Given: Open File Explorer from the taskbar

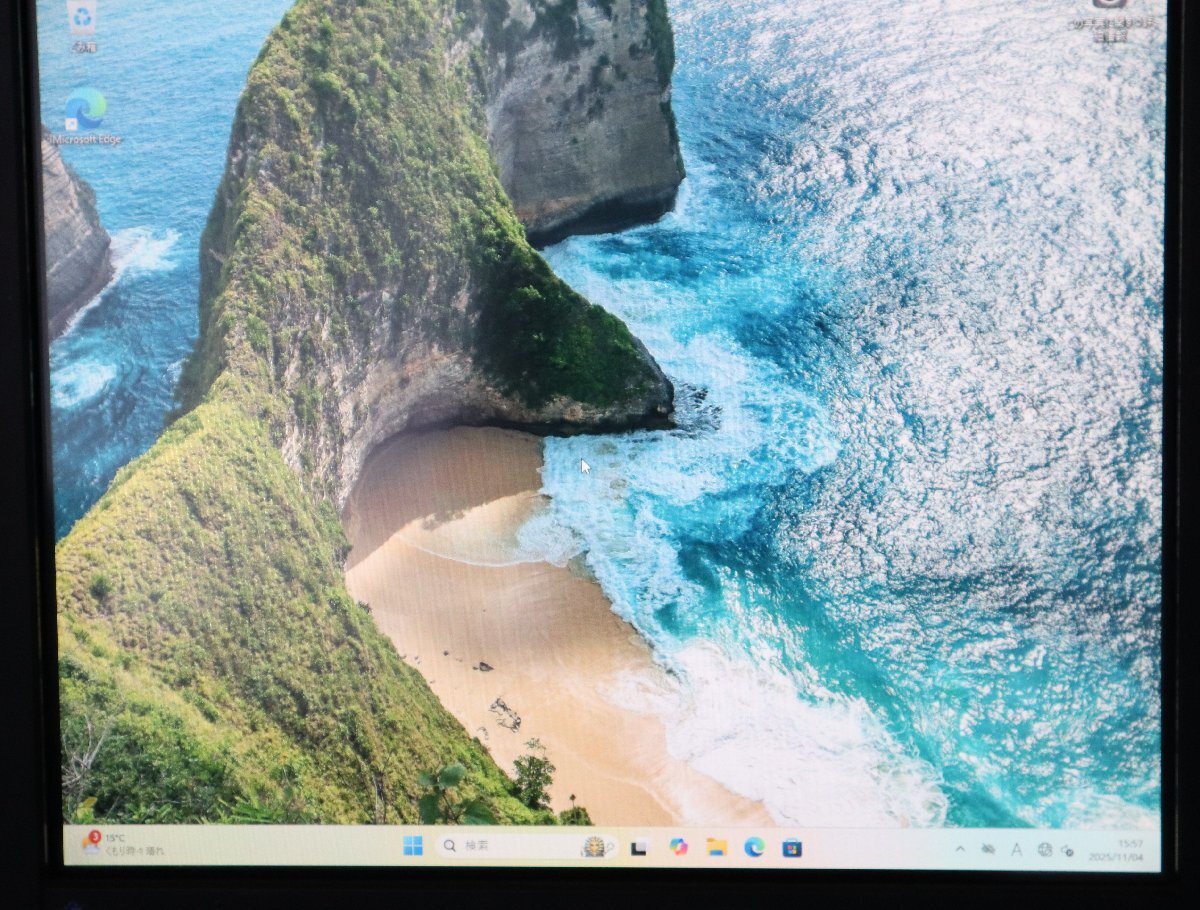Looking at the screenshot, I should pos(716,847).
